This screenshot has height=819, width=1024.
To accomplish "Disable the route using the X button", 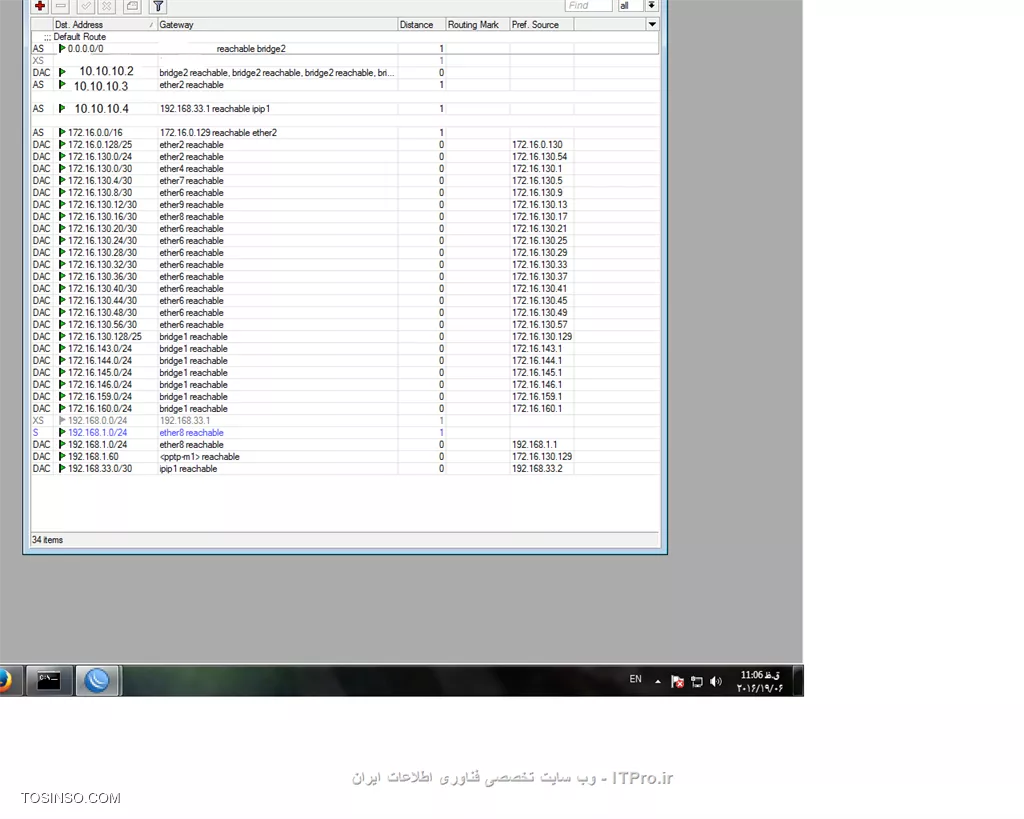I will 107,6.
